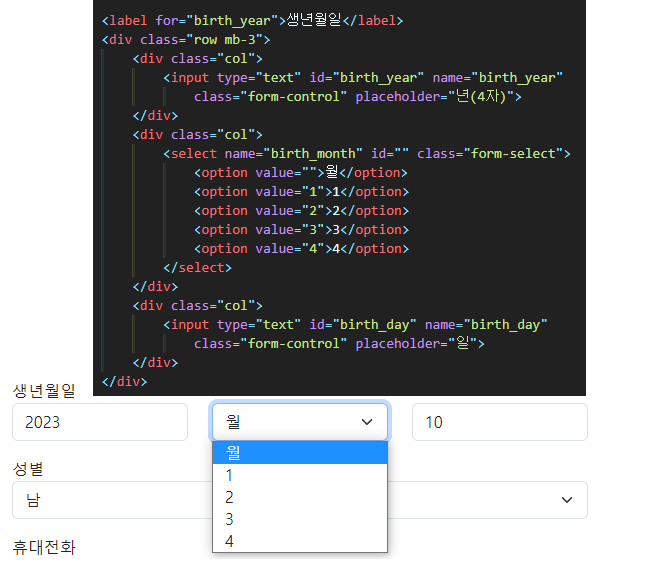Click the 성별 form label
This screenshot has width=656, height=572.
tap(28, 469)
